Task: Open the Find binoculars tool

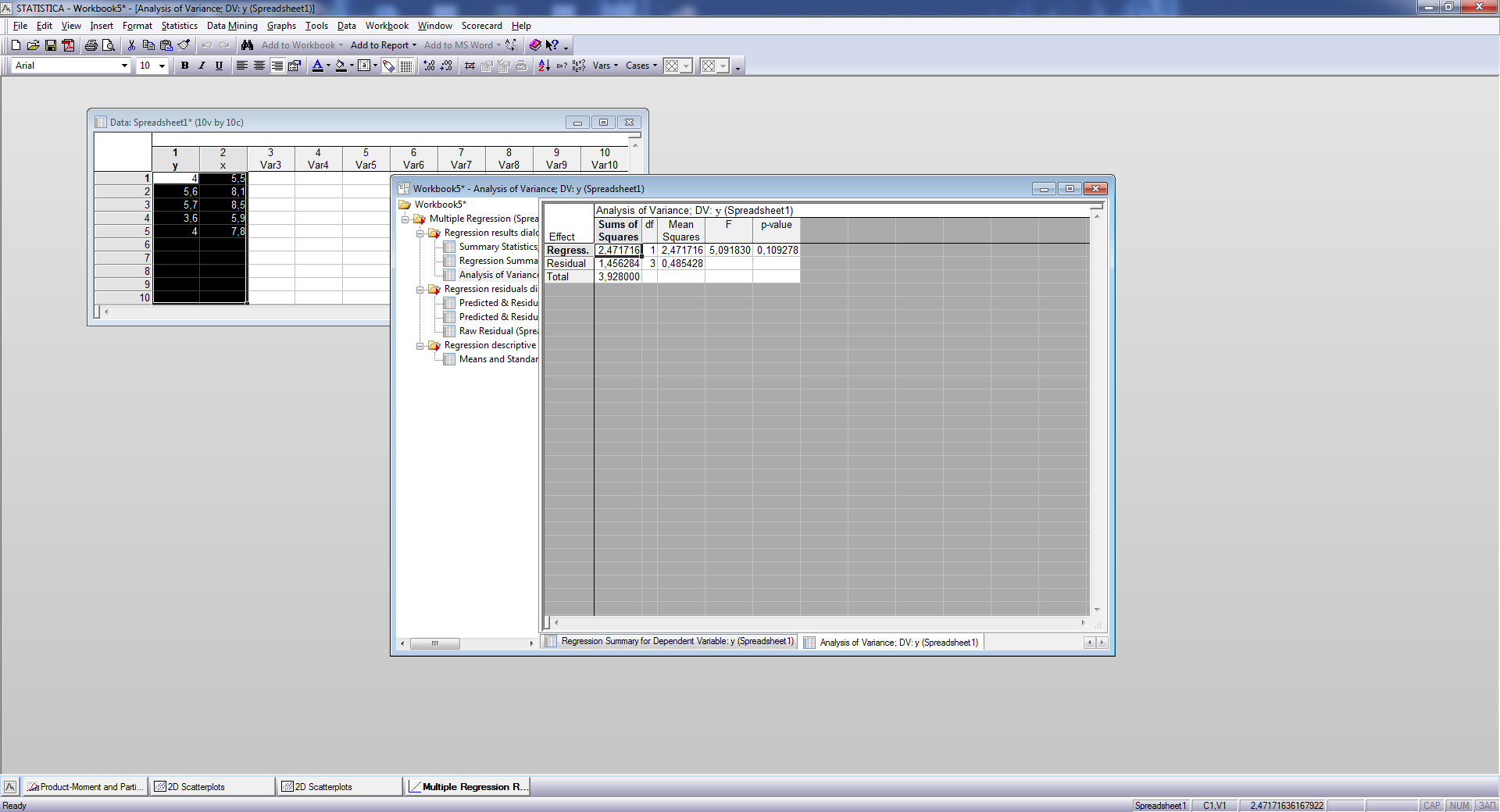Action: pos(248,45)
